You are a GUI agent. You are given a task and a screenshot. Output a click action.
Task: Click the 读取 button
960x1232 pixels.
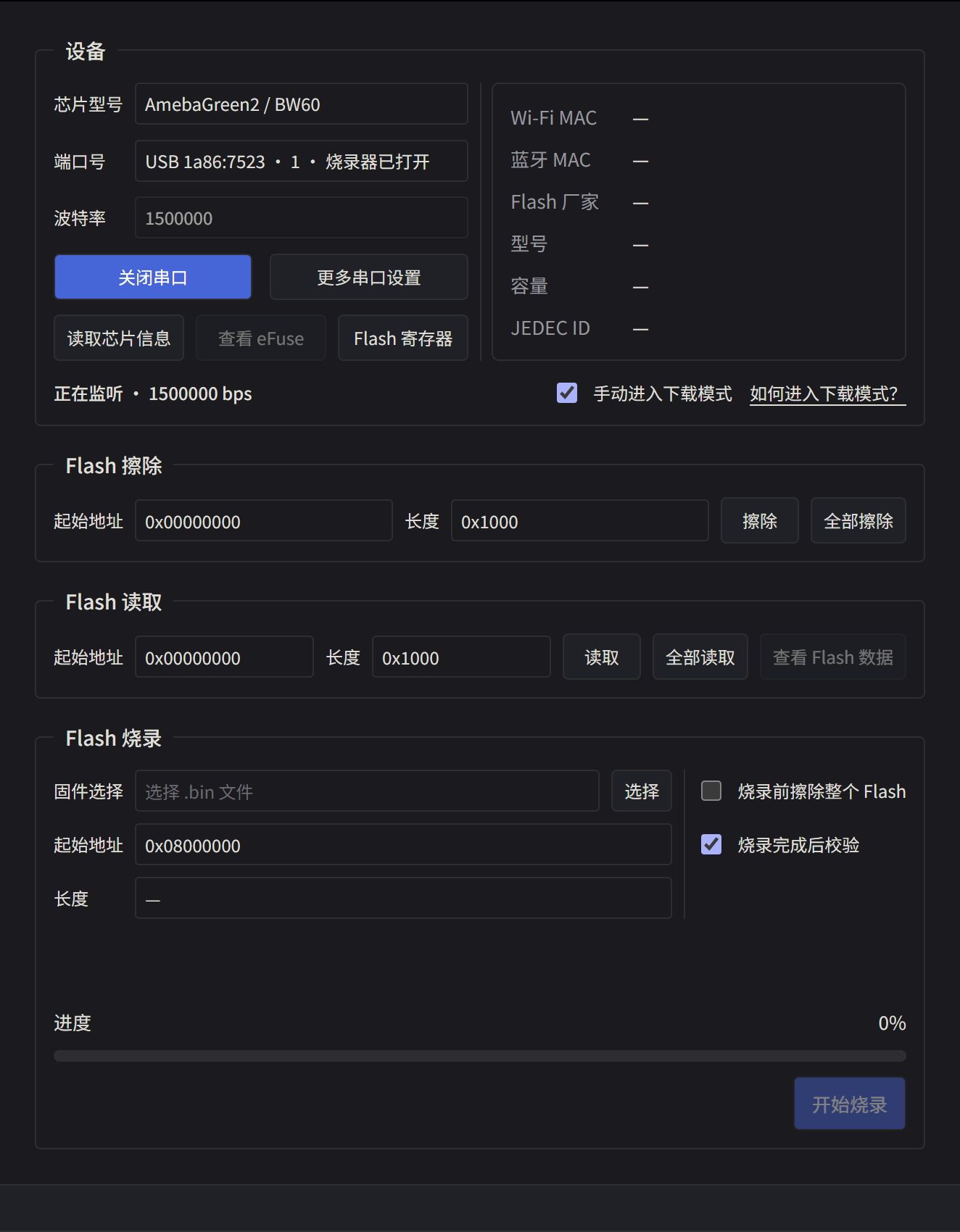602,657
